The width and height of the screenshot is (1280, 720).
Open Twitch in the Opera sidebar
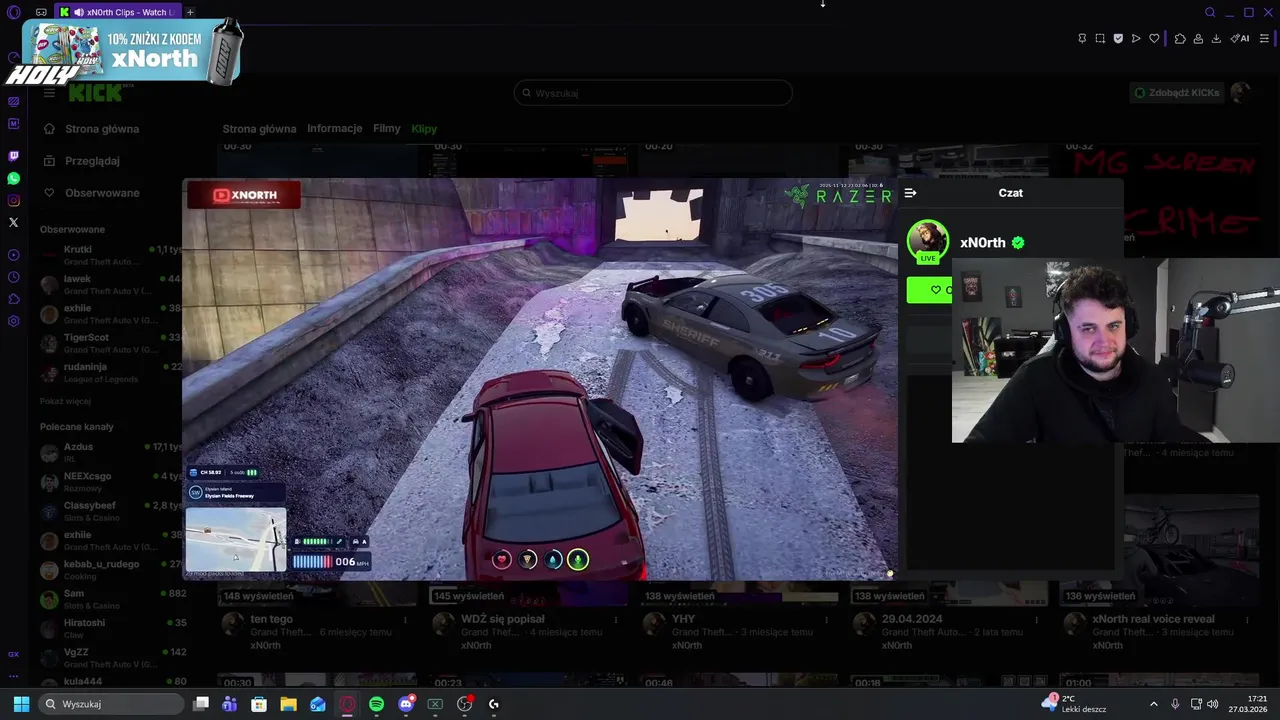[x=13, y=156]
